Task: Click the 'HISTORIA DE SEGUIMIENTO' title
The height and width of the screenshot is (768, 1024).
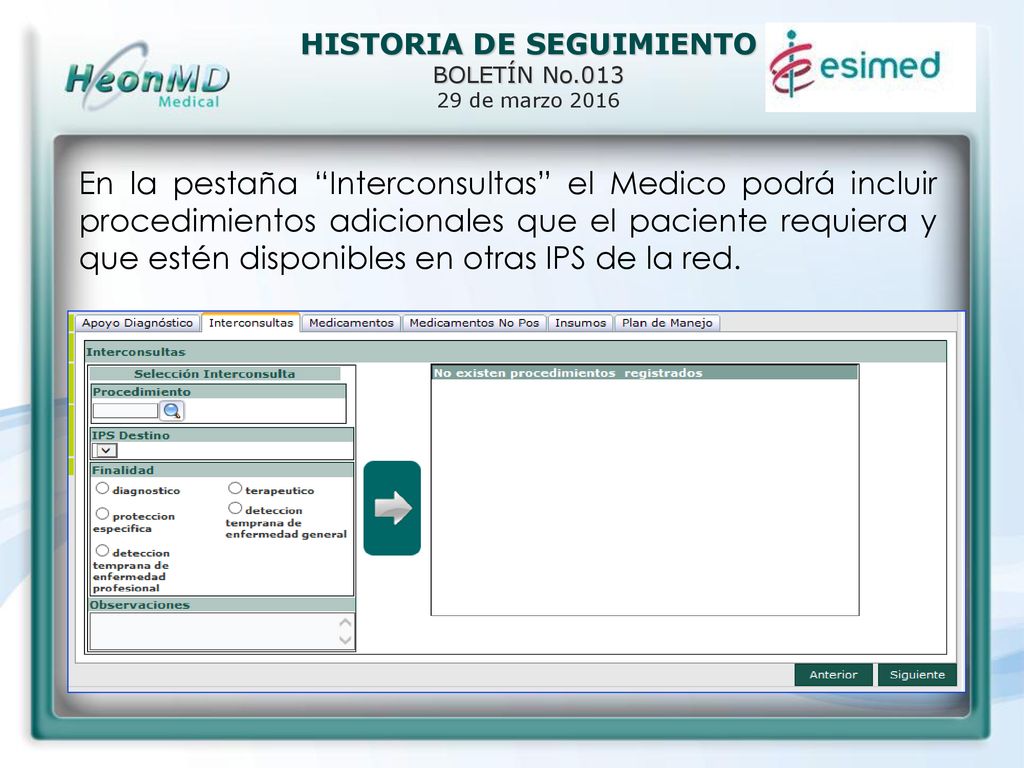Action: tap(528, 44)
